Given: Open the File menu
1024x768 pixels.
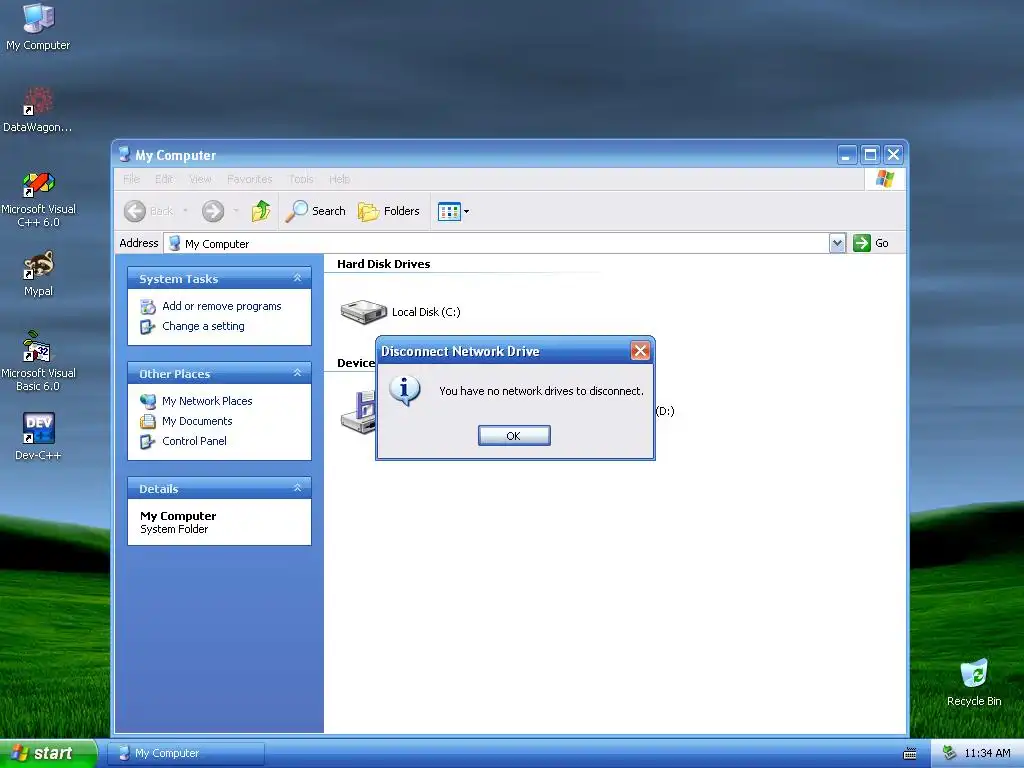Looking at the screenshot, I should click(131, 179).
